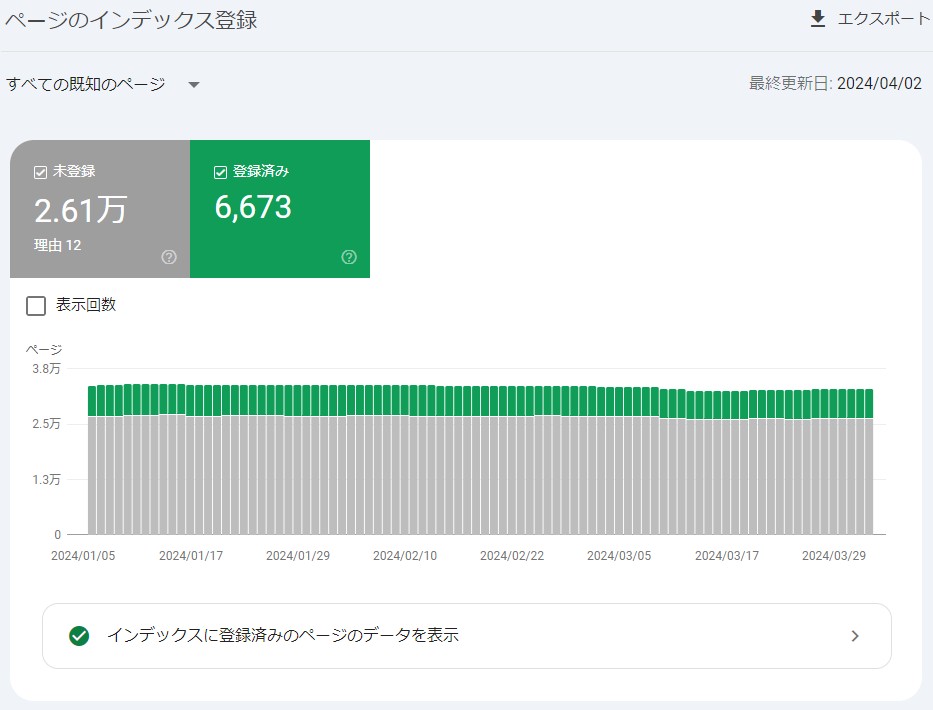Screen dimensions: 933x710
Task: Open help icon in 登録済み card
Action: pyautogui.click(x=349, y=257)
